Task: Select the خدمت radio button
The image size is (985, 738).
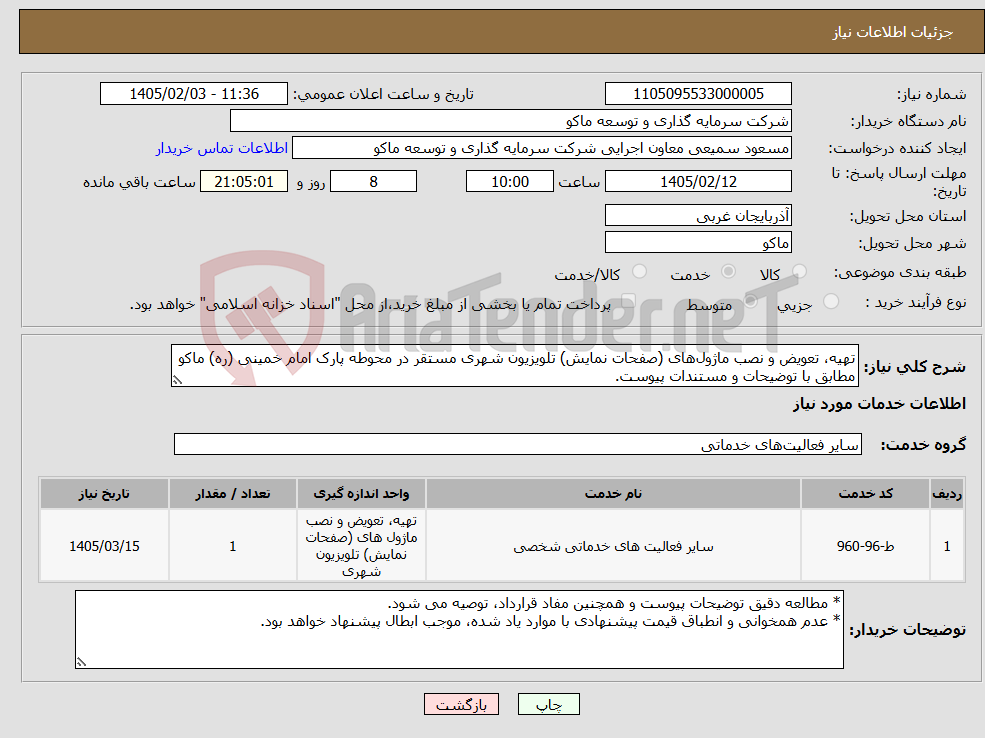Action: click(728, 272)
